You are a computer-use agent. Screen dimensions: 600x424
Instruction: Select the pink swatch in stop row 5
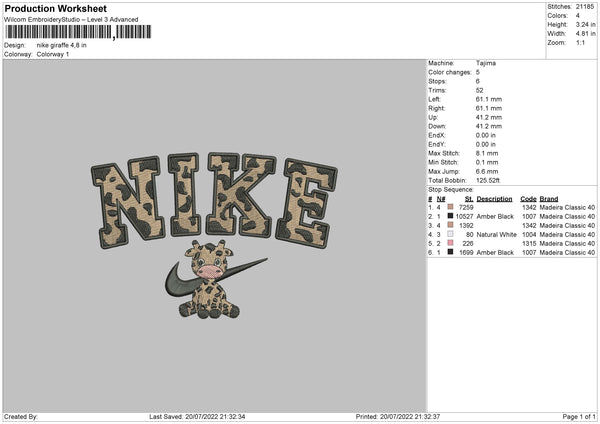450,243
